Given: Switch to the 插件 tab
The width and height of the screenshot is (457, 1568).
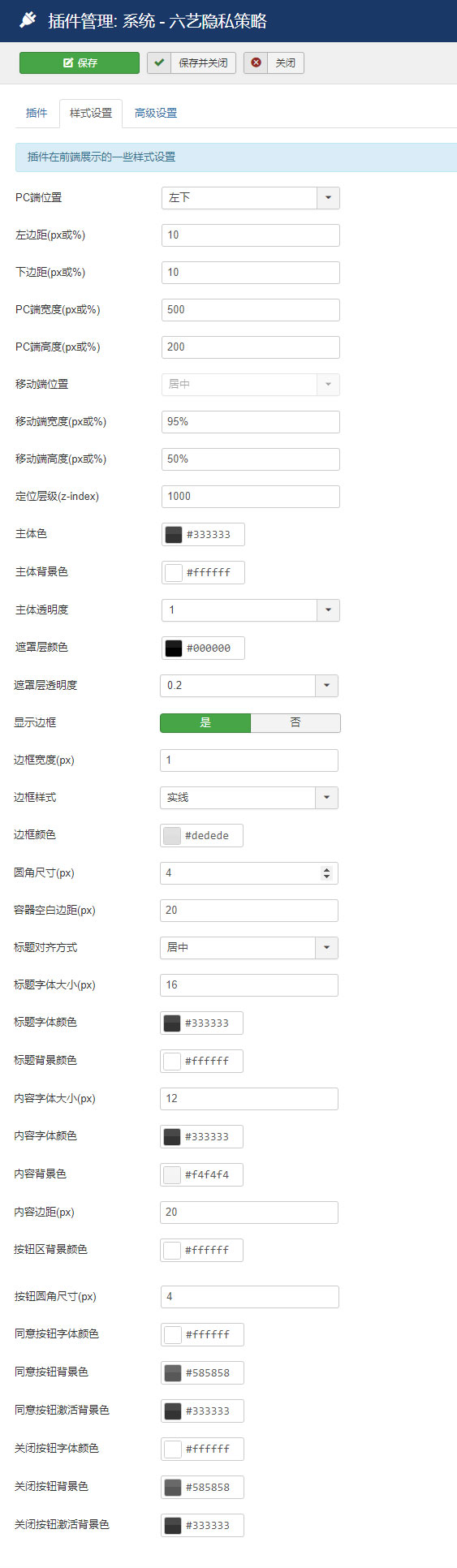Looking at the screenshot, I should [x=37, y=113].
